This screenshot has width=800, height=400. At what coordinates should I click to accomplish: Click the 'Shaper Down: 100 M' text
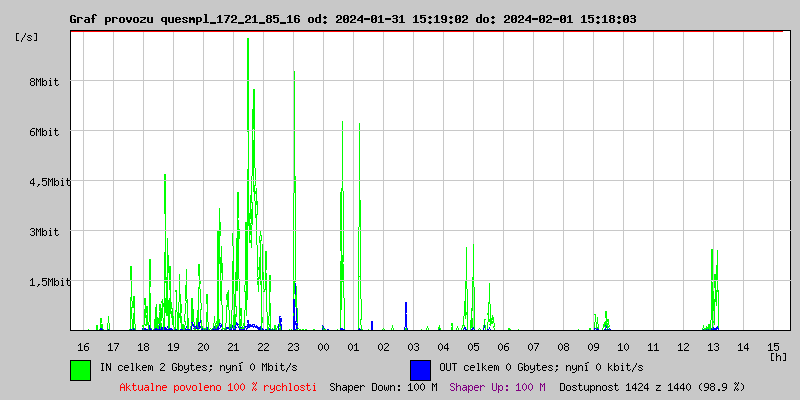[x=383, y=386]
